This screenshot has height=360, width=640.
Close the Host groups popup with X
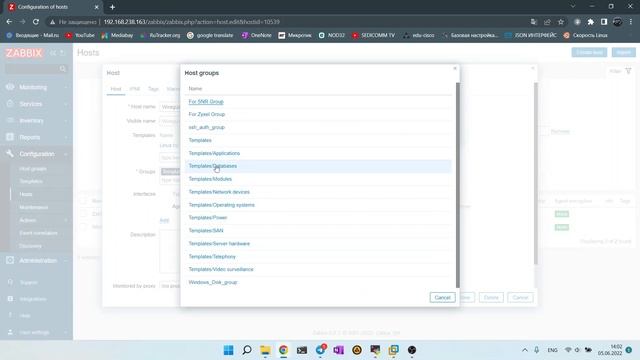tap(455, 68)
